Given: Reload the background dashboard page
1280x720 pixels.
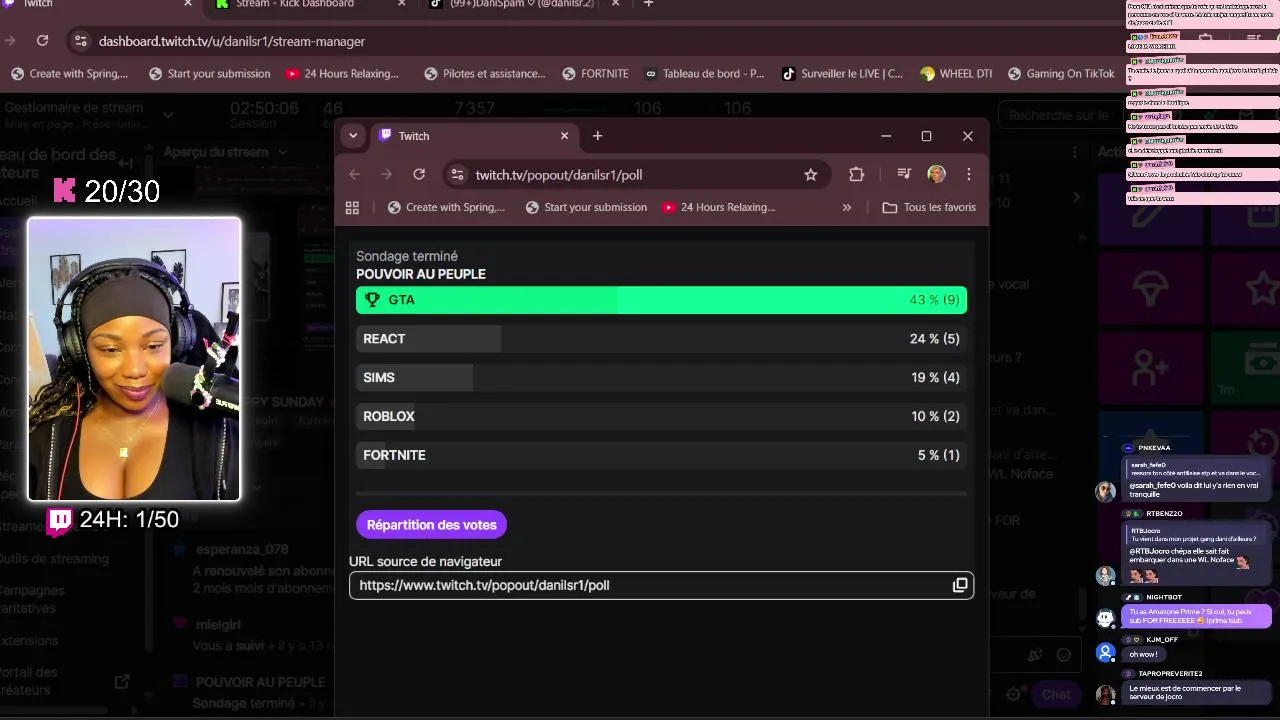Looking at the screenshot, I should [42, 41].
